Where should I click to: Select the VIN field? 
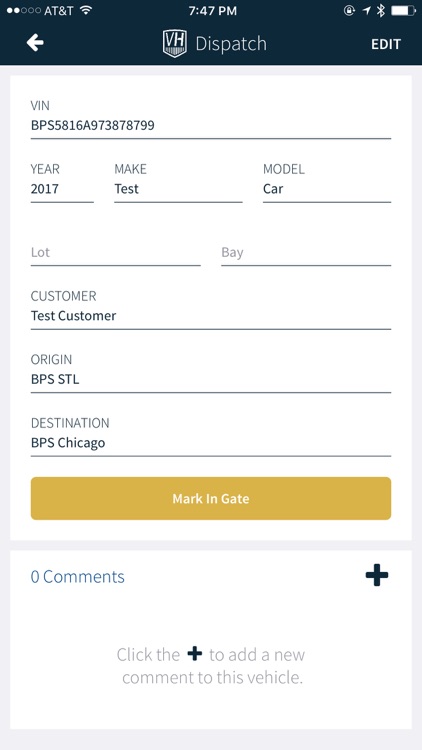211,119
